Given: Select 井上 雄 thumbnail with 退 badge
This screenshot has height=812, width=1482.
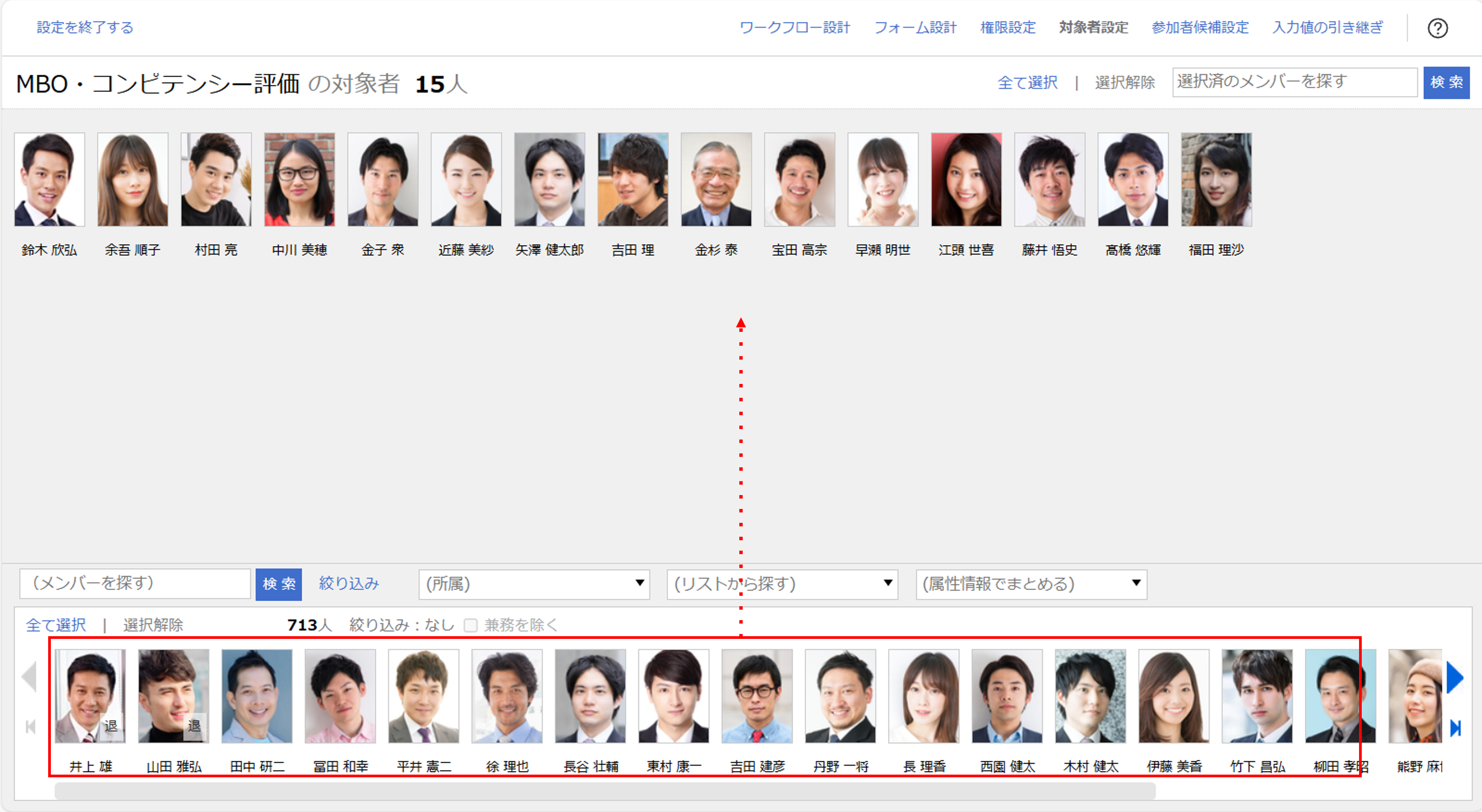Looking at the screenshot, I should tap(90, 696).
